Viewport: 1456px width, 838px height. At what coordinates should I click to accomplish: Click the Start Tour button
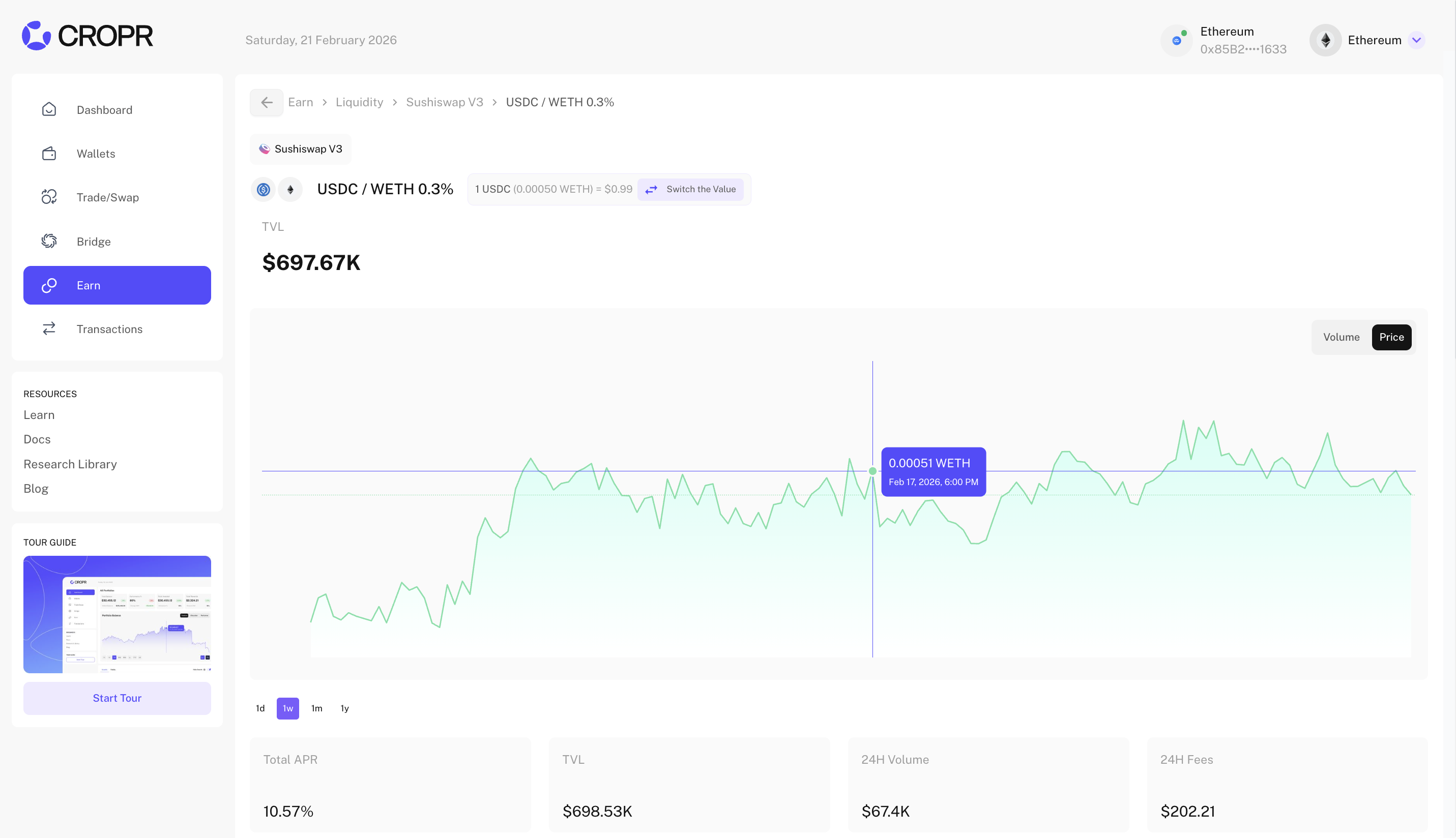tap(118, 698)
